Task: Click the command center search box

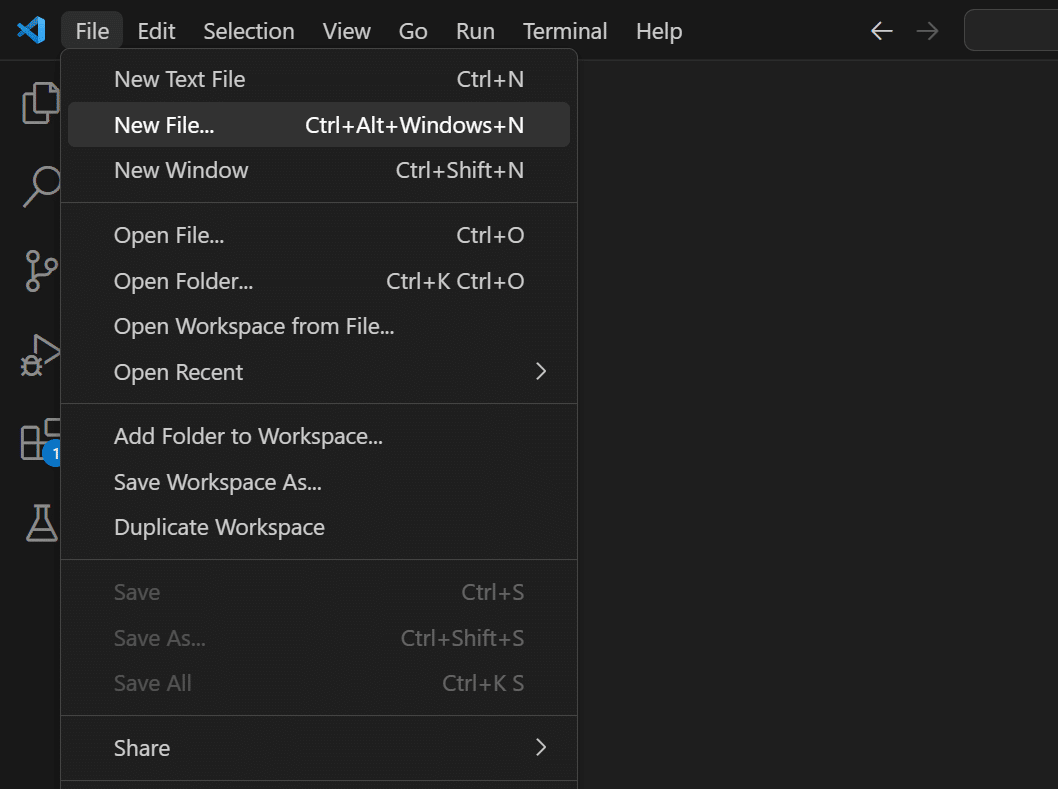Action: point(1010,31)
